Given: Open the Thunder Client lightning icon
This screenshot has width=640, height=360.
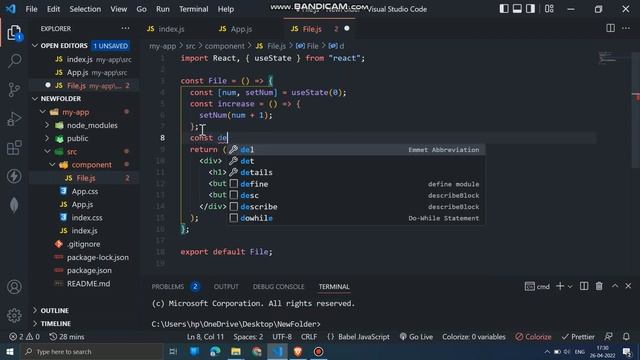Looking at the screenshot, I should pyautogui.click(x=14, y=176).
